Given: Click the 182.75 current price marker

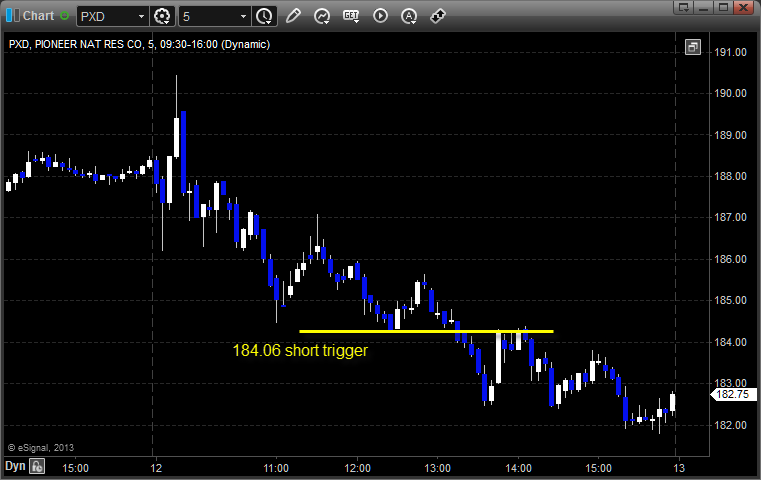Looking at the screenshot, I should [x=733, y=394].
